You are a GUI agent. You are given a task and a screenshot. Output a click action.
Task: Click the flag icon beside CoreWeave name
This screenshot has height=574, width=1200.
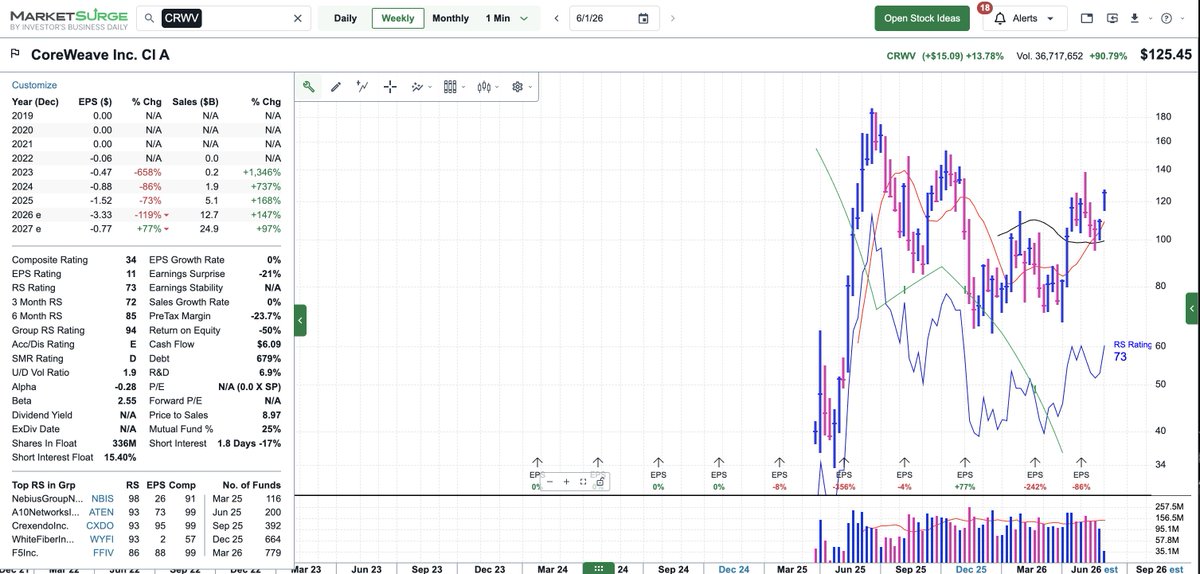(x=16, y=55)
